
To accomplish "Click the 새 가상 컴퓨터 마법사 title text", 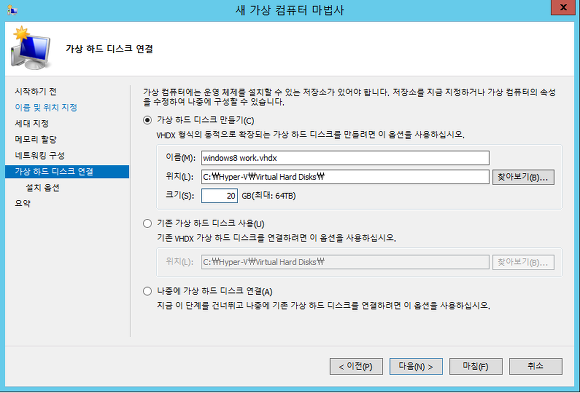I will (x=290, y=10).
